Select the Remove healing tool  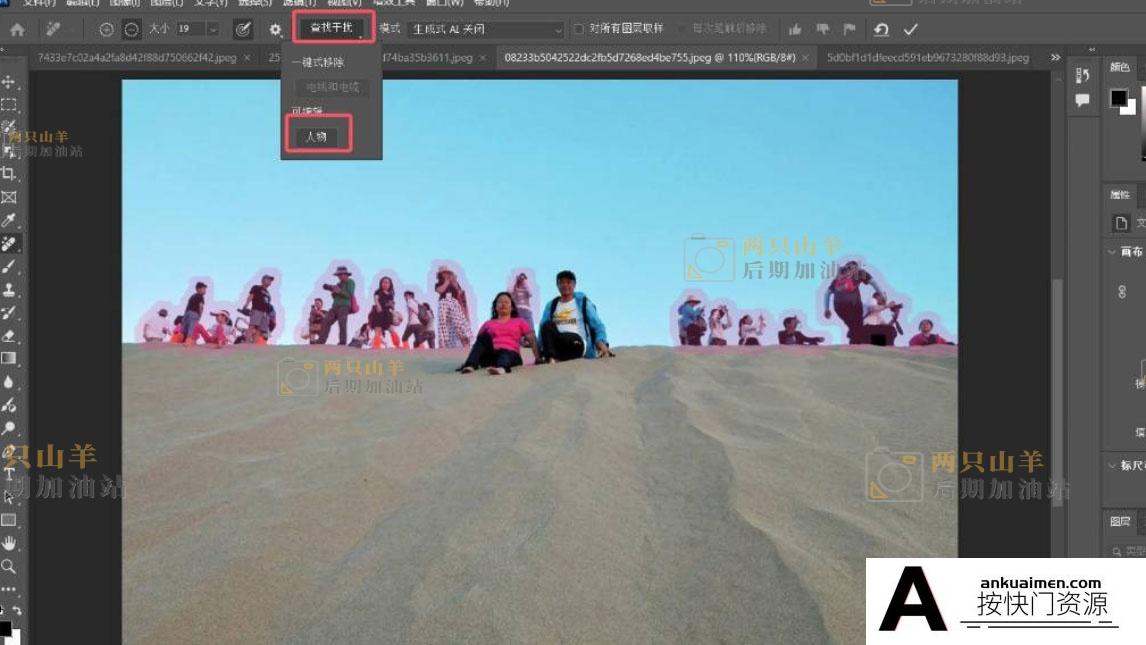click(x=9, y=243)
